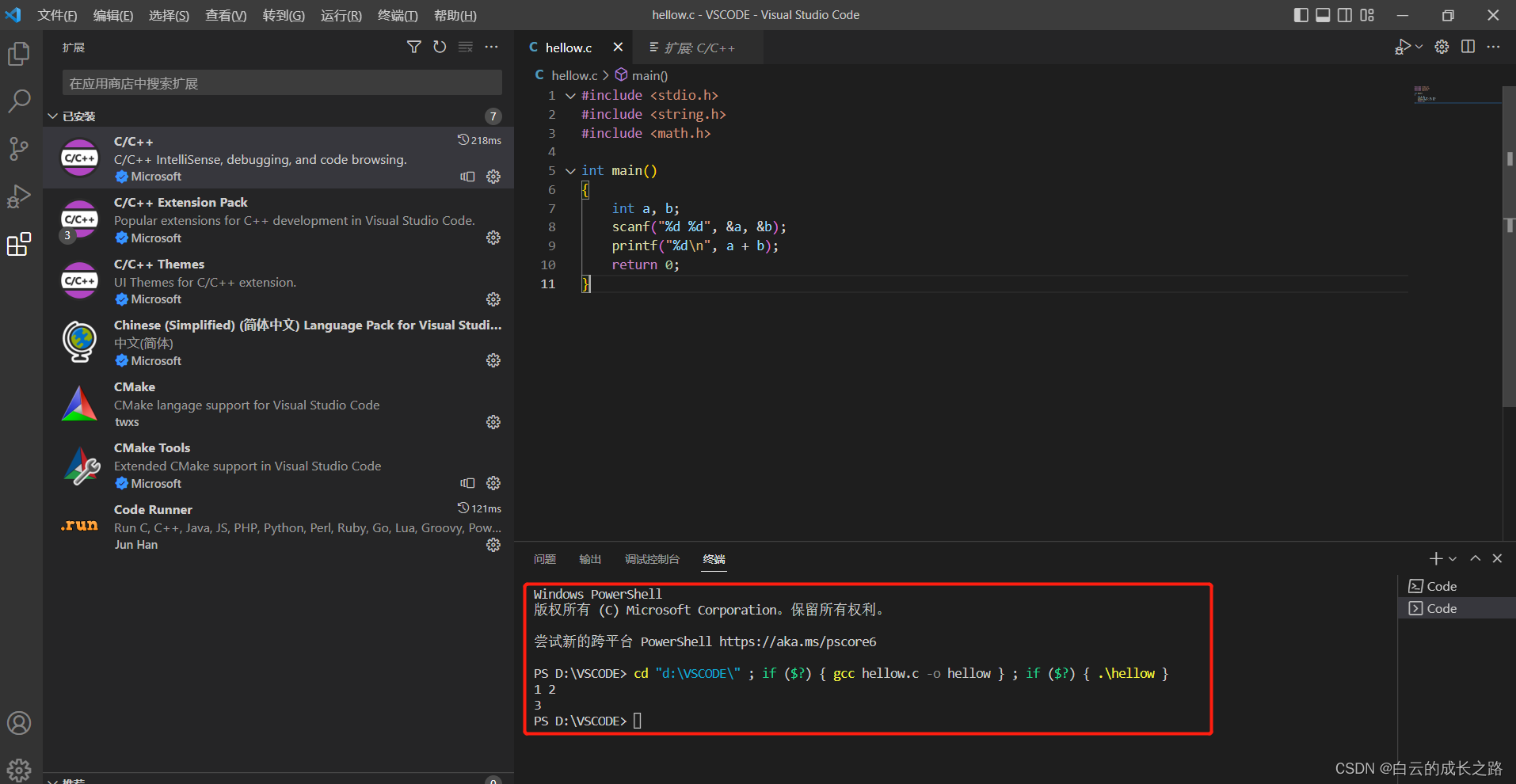This screenshot has height=784, width=1516.
Task: Click the editor minimap preview
Action: 1456,95
